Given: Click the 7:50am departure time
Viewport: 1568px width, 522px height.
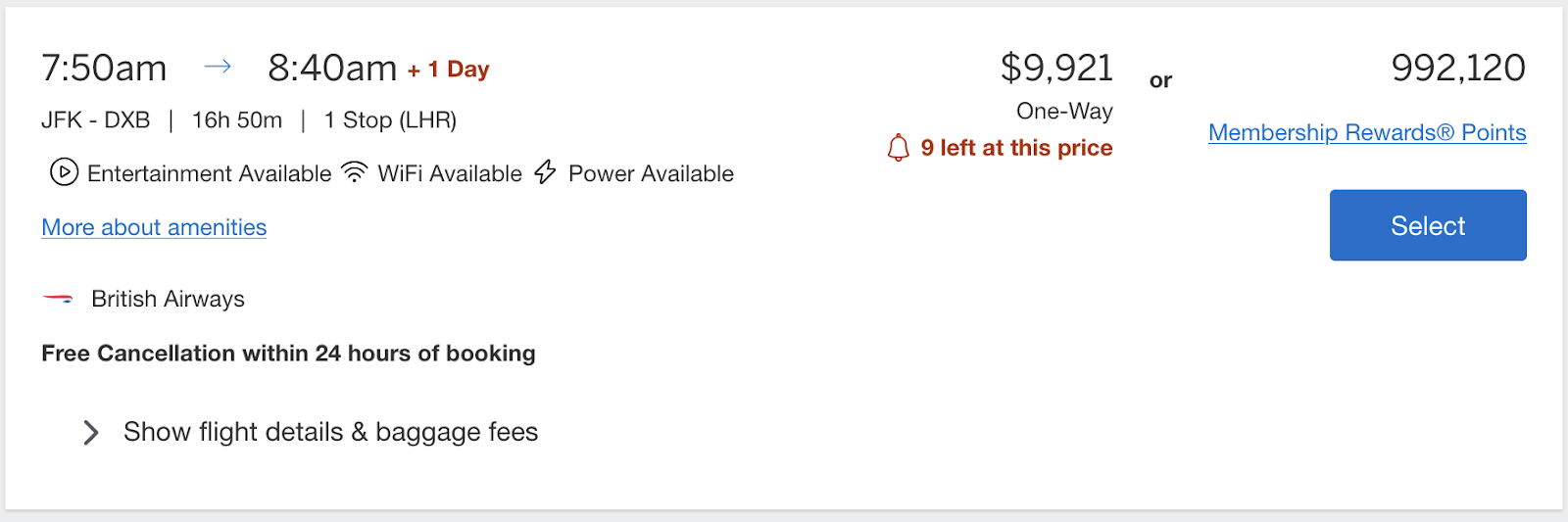Looking at the screenshot, I should (x=104, y=69).
